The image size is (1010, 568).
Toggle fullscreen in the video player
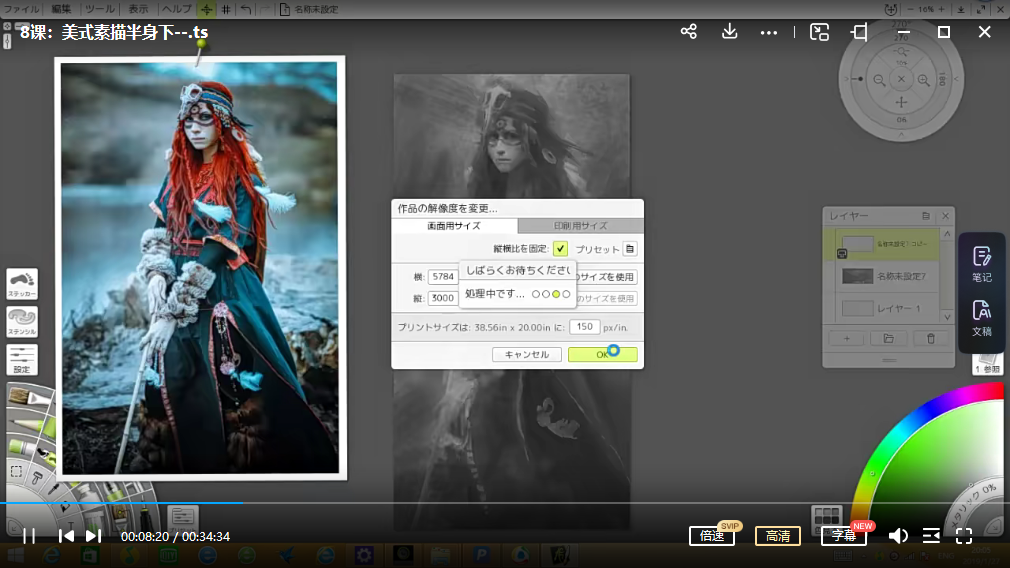(x=964, y=536)
